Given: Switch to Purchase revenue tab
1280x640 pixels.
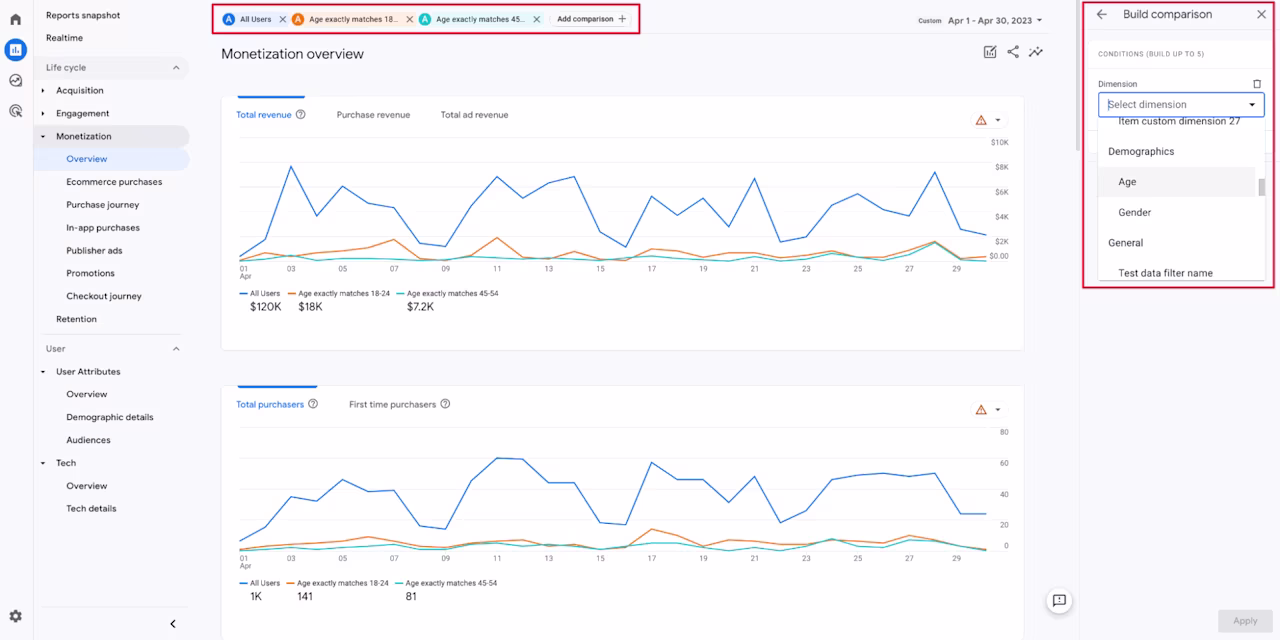Looking at the screenshot, I should [373, 115].
